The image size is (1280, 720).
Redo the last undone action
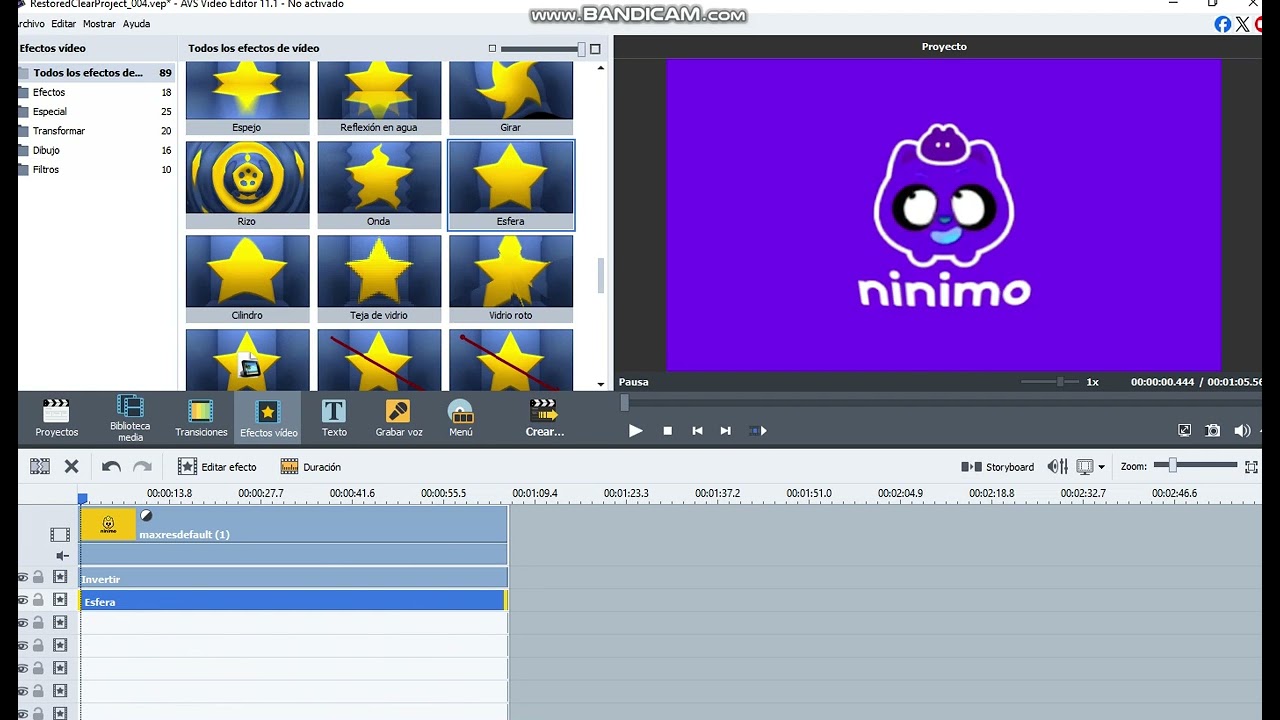click(142, 466)
